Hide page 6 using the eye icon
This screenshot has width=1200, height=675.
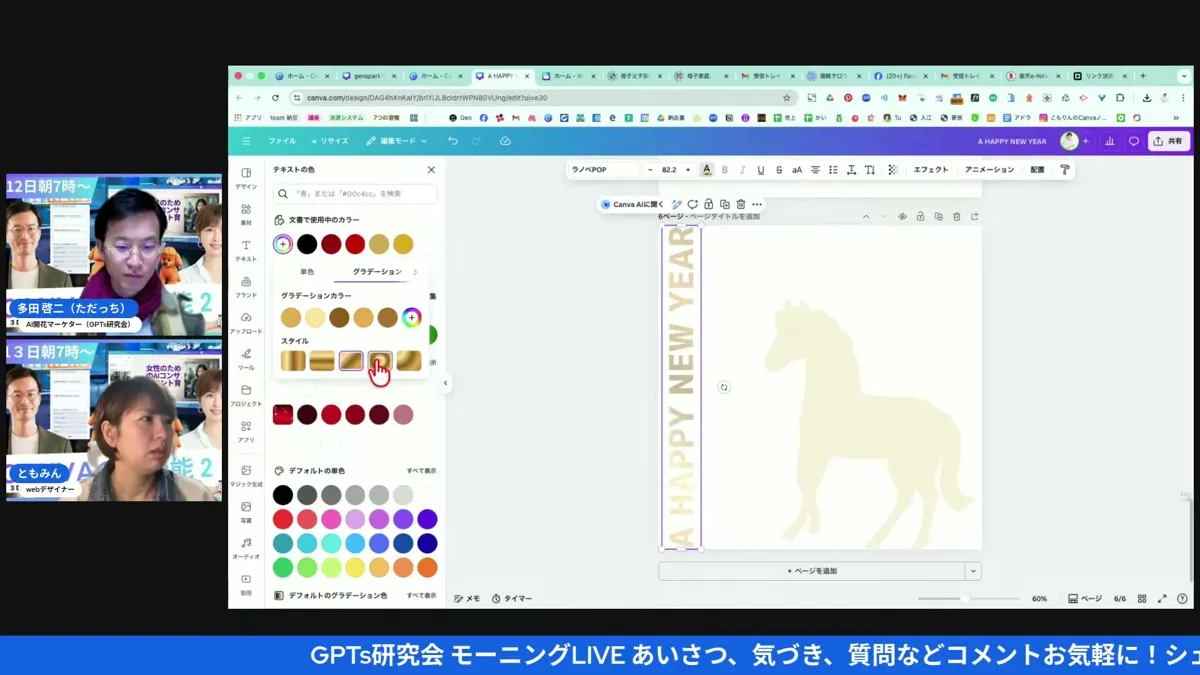[x=902, y=217]
